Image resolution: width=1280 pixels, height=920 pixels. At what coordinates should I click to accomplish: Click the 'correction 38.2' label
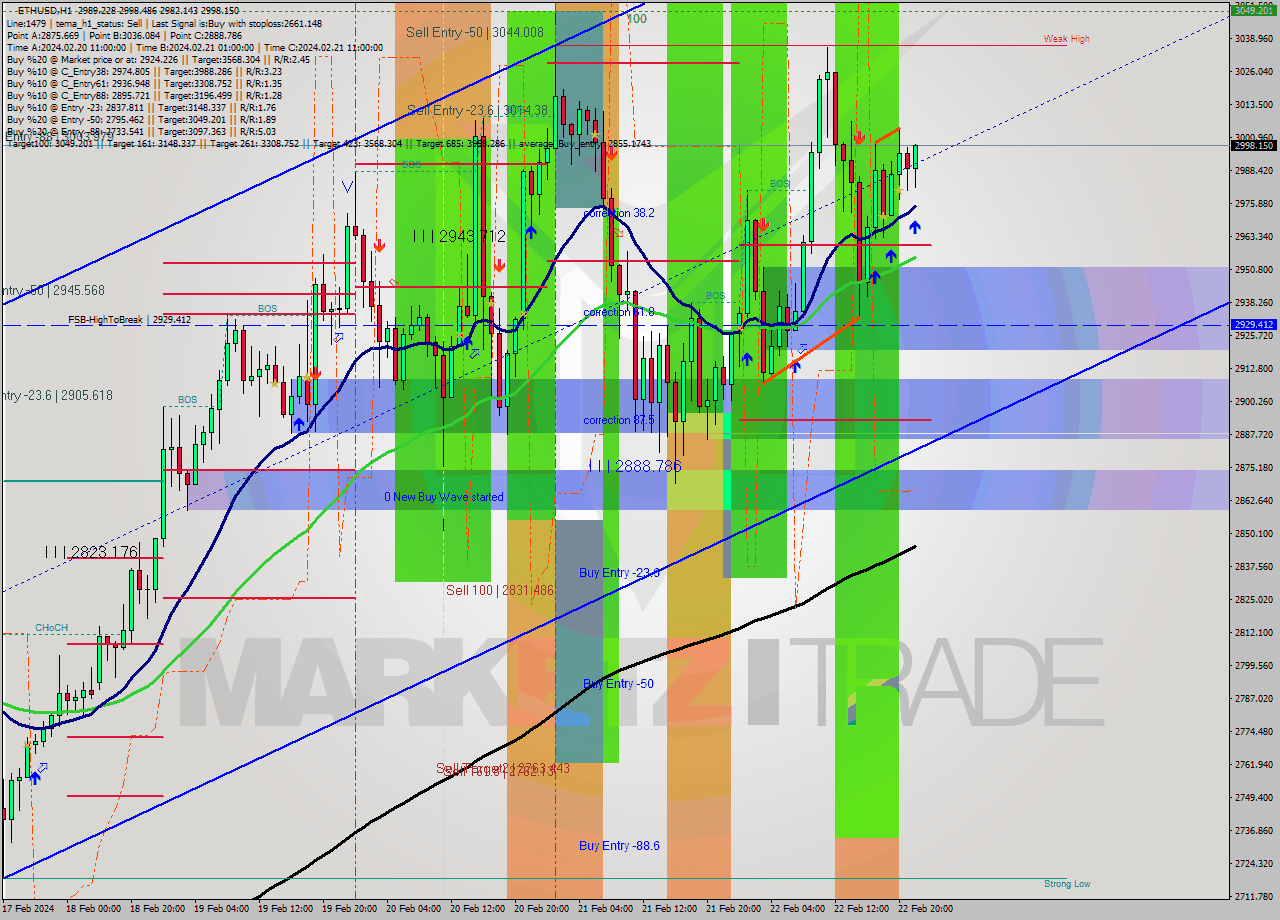pos(619,213)
